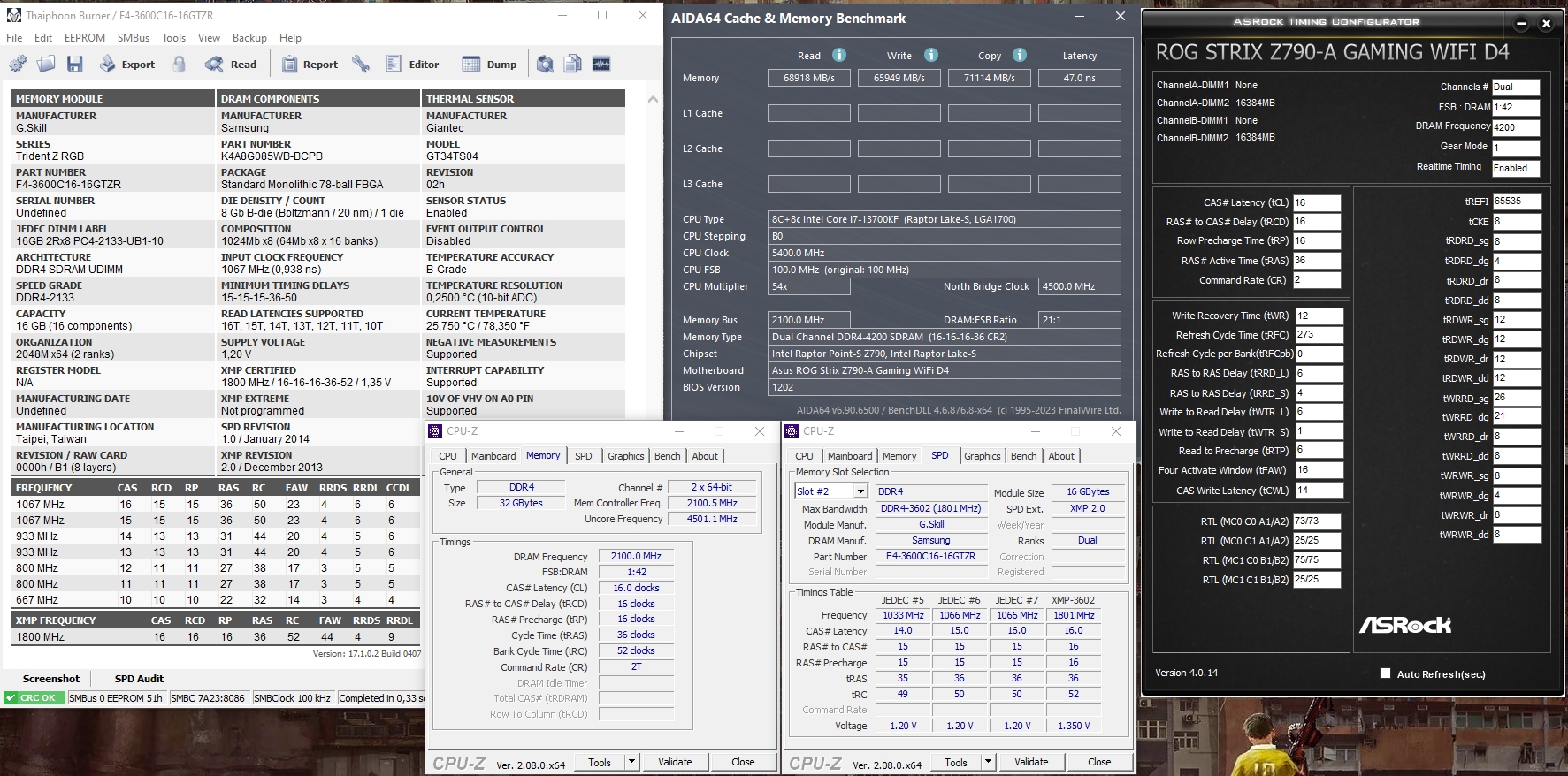Click the info icon next to Copy
This screenshot has width=1568, height=776.
click(1020, 55)
